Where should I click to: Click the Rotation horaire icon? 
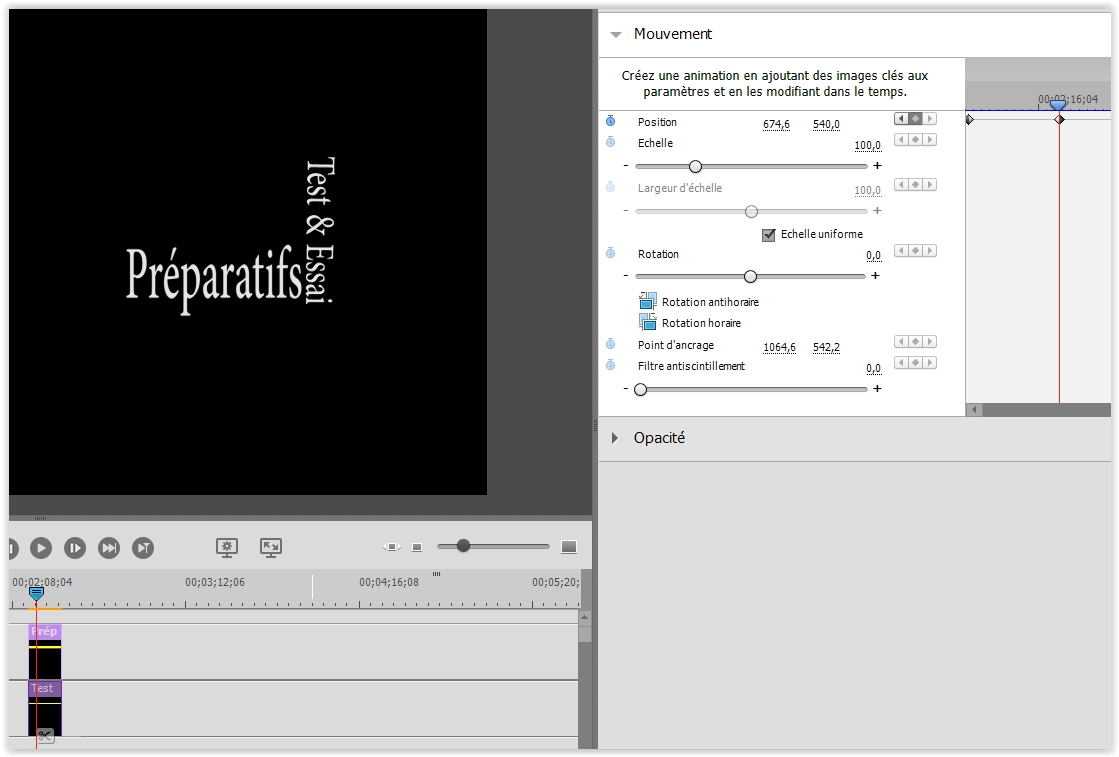pyautogui.click(x=648, y=322)
